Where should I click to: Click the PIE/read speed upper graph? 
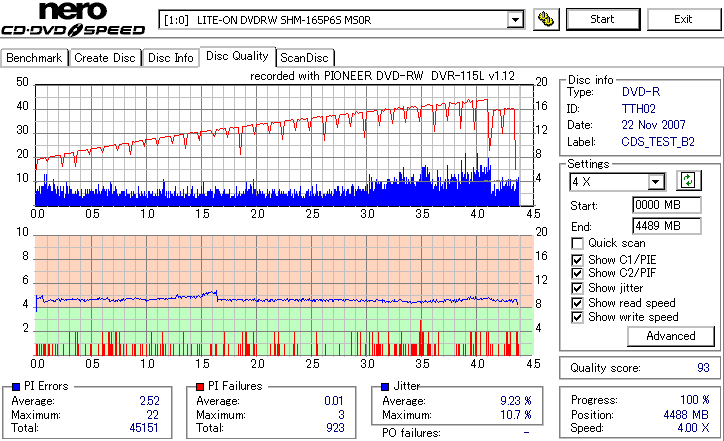284,145
